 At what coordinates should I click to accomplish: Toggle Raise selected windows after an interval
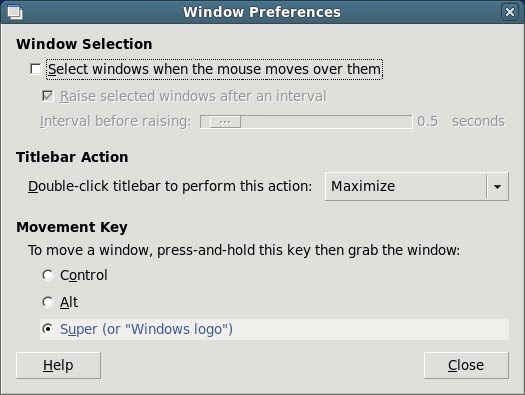[48, 96]
